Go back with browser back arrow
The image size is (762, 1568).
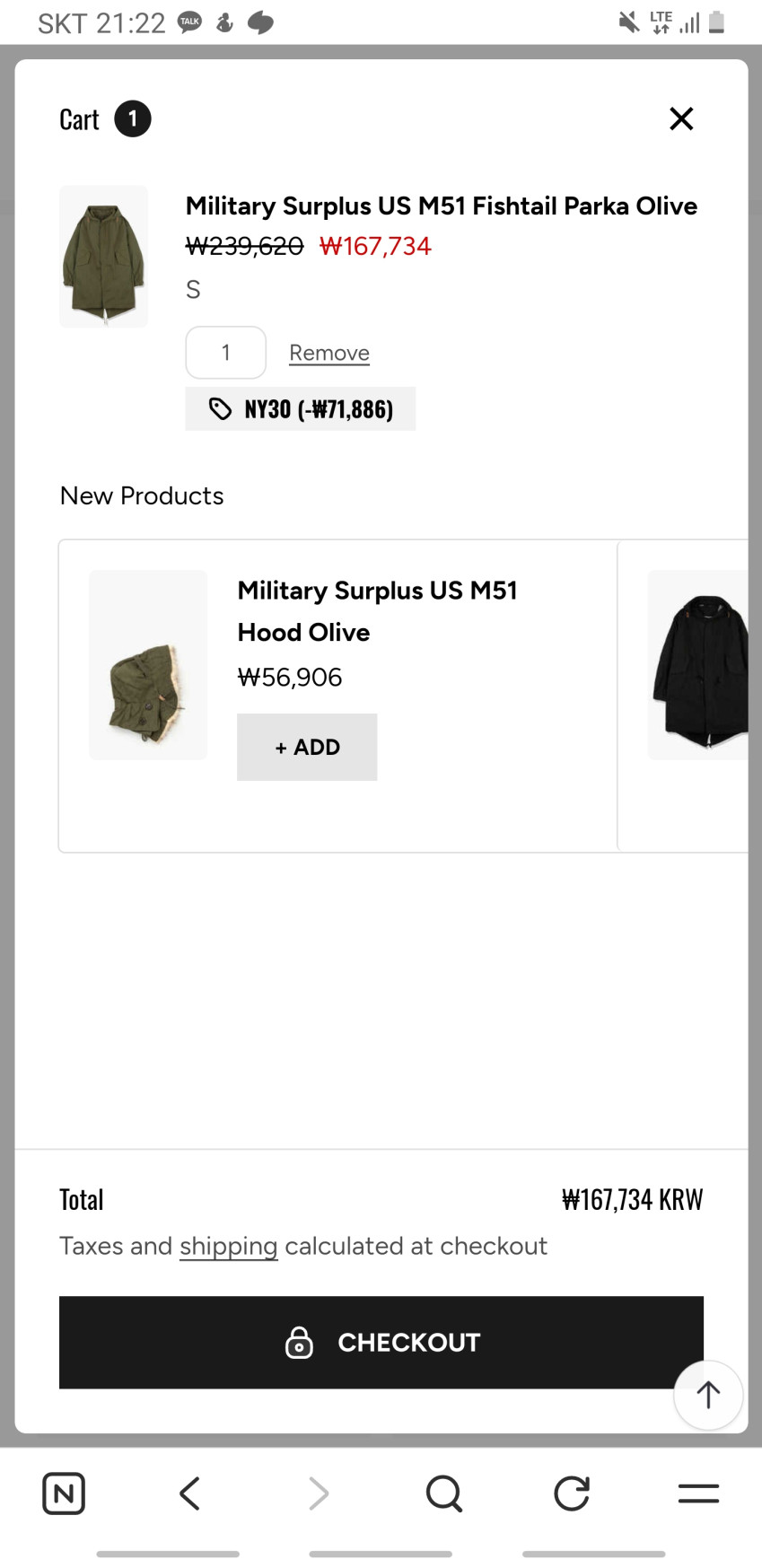coord(189,1494)
